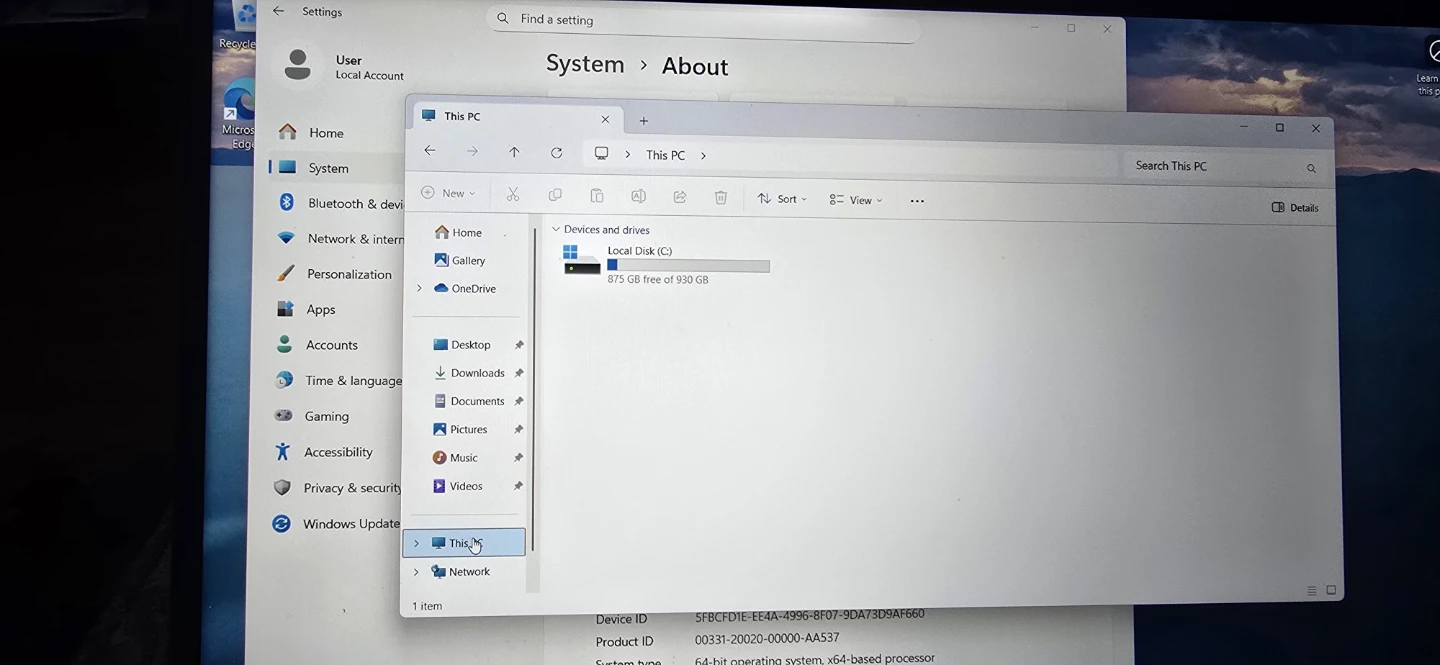Click the Copy icon in Explorer toolbar

555,196
